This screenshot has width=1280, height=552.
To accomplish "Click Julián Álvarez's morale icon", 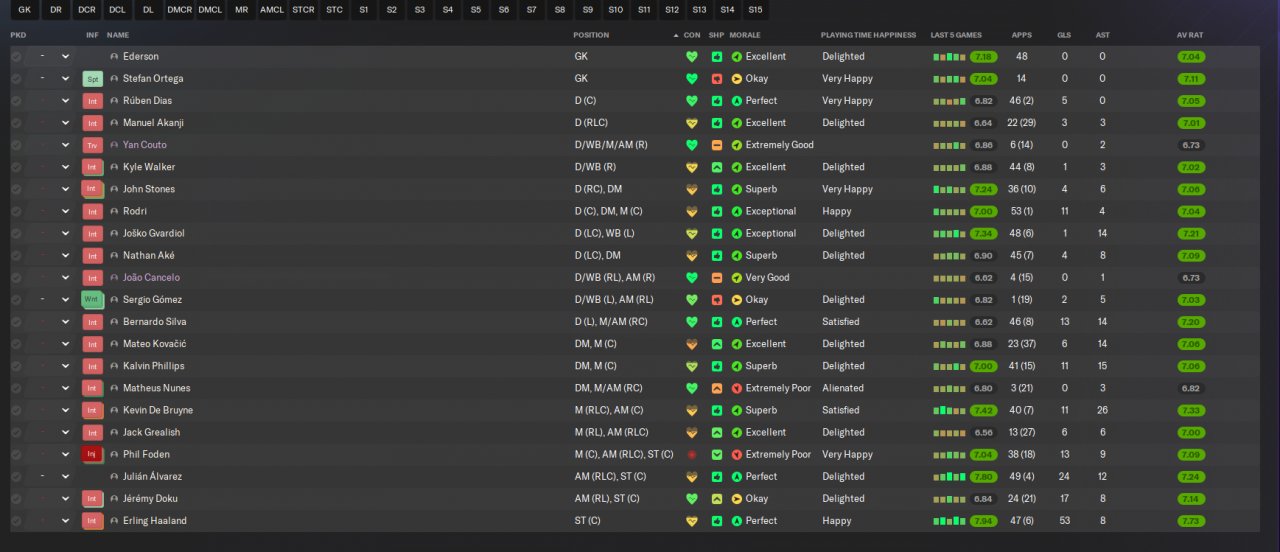I will [737, 476].
